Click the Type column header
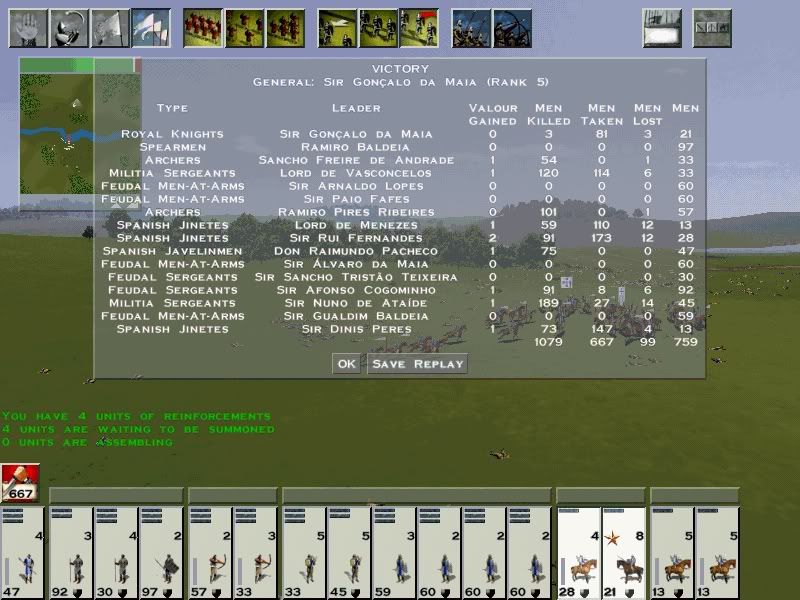Viewport: 800px width, 600px height. click(172, 108)
